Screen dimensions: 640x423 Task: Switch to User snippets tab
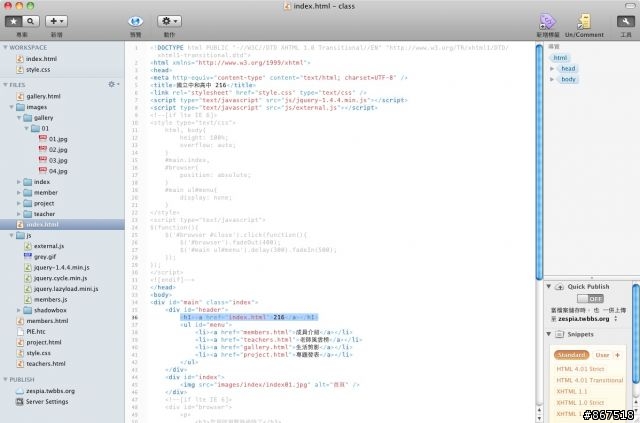click(602, 355)
